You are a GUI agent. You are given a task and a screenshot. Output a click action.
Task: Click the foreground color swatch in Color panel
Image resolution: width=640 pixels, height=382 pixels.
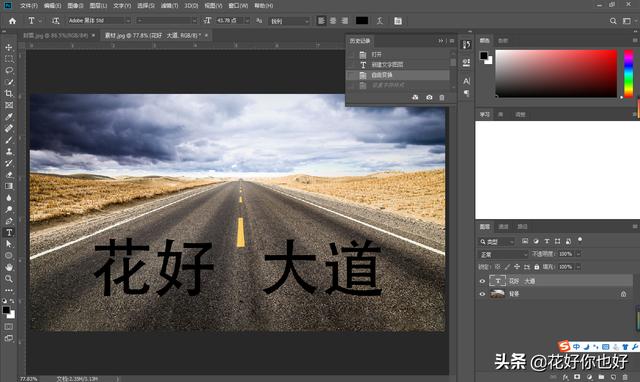click(484, 56)
